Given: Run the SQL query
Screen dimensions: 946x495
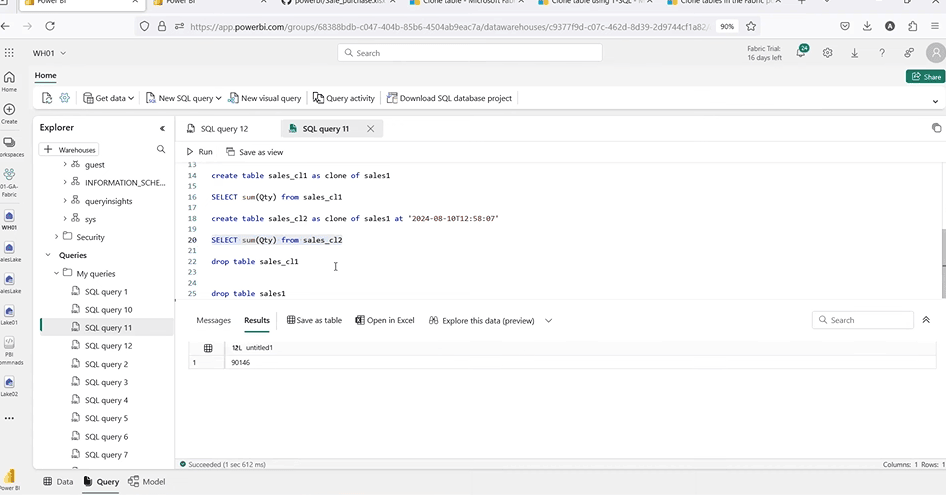Looking at the screenshot, I should pos(199,152).
